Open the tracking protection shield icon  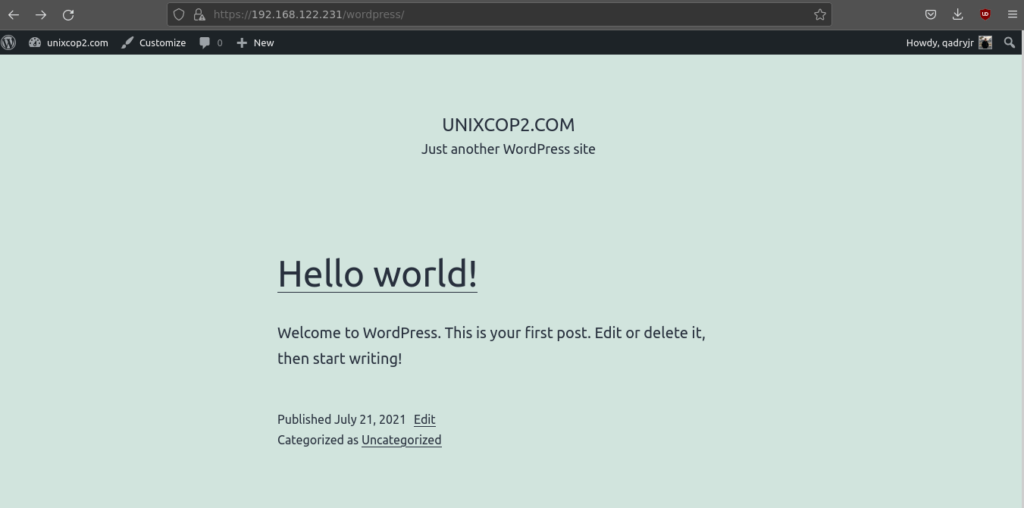pyautogui.click(x=178, y=14)
